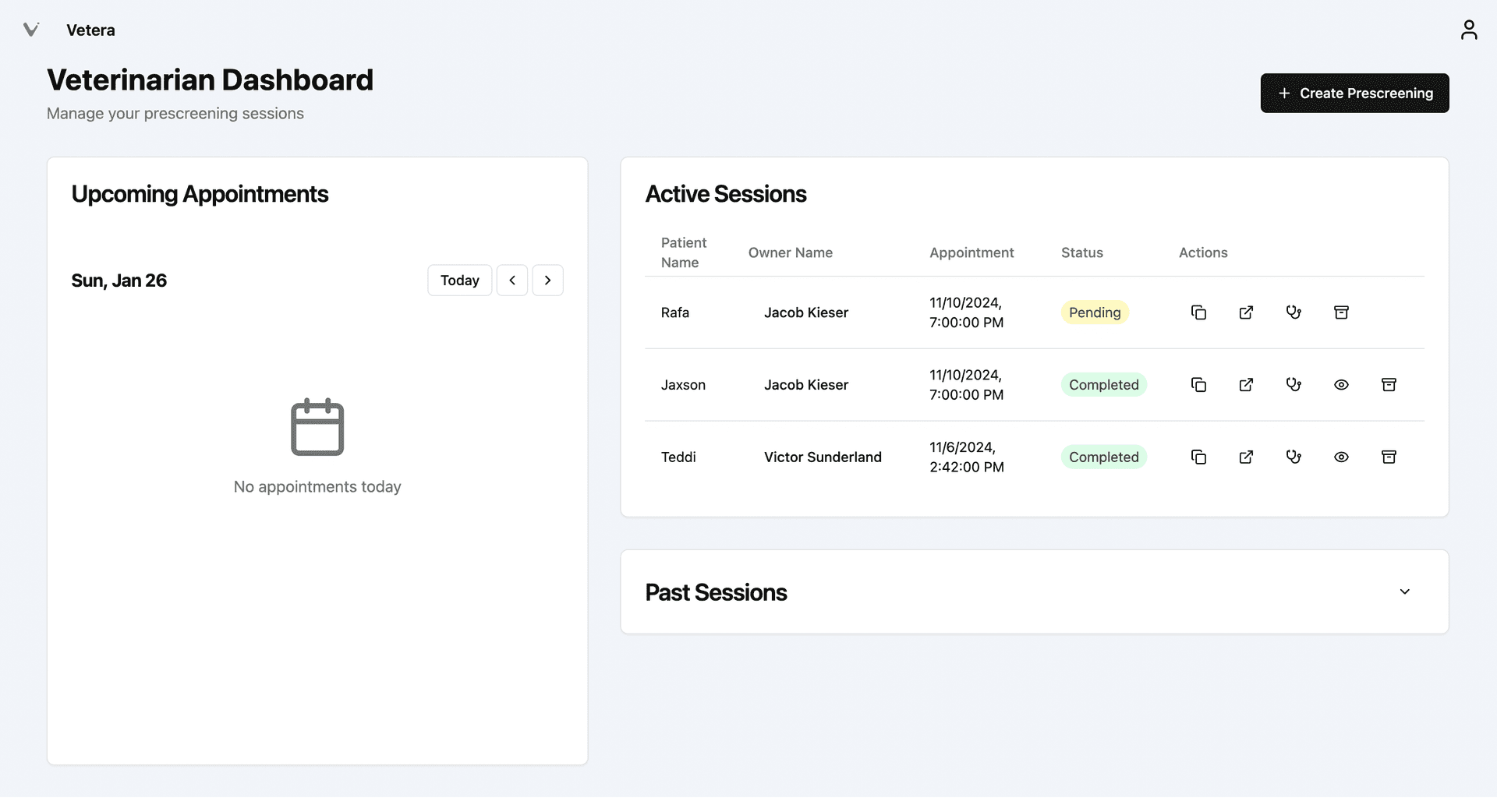This screenshot has width=1497, height=812.
Task: Archive Rafa's pending session
Action: click(x=1341, y=312)
